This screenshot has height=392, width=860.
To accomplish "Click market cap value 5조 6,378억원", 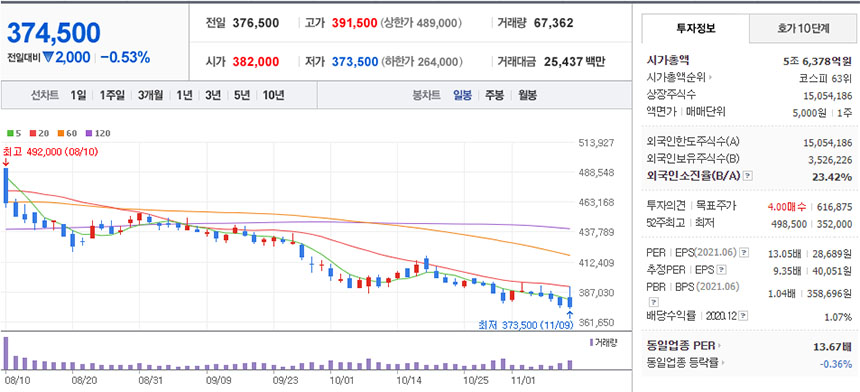I will (818, 61).
